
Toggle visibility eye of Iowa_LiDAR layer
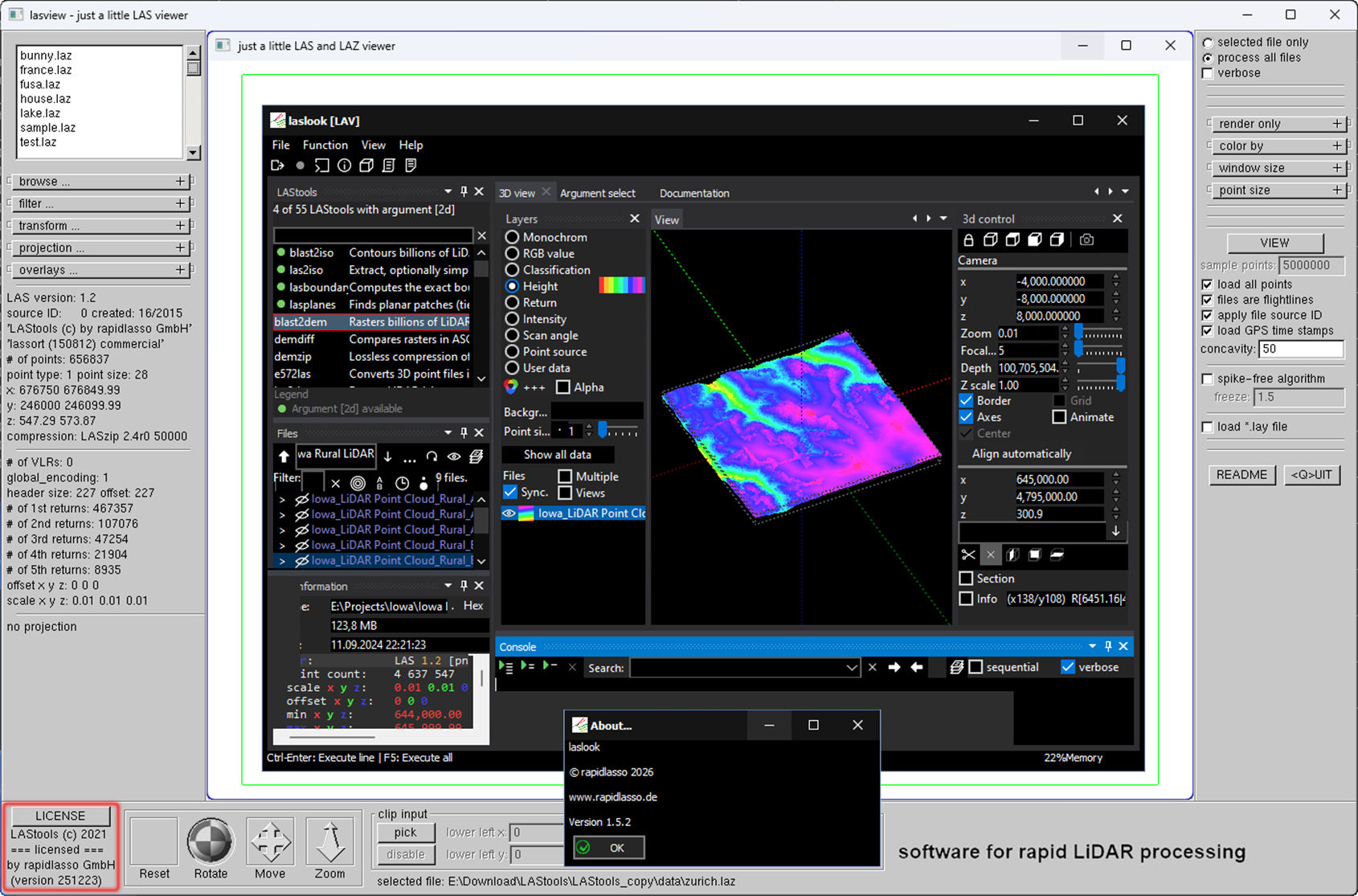[509, 513]
